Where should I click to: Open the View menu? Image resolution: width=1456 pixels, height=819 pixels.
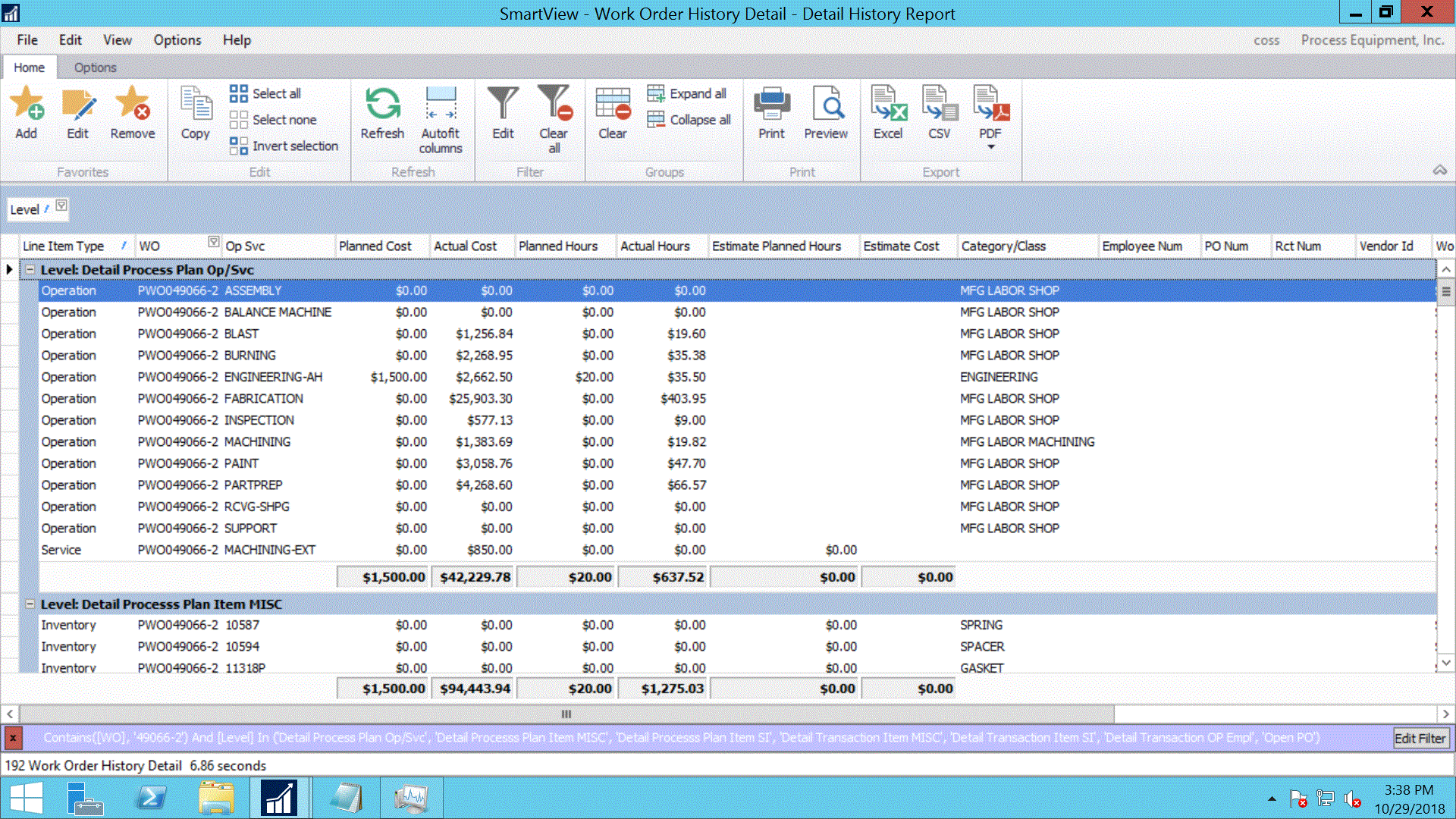click(118, 40)
